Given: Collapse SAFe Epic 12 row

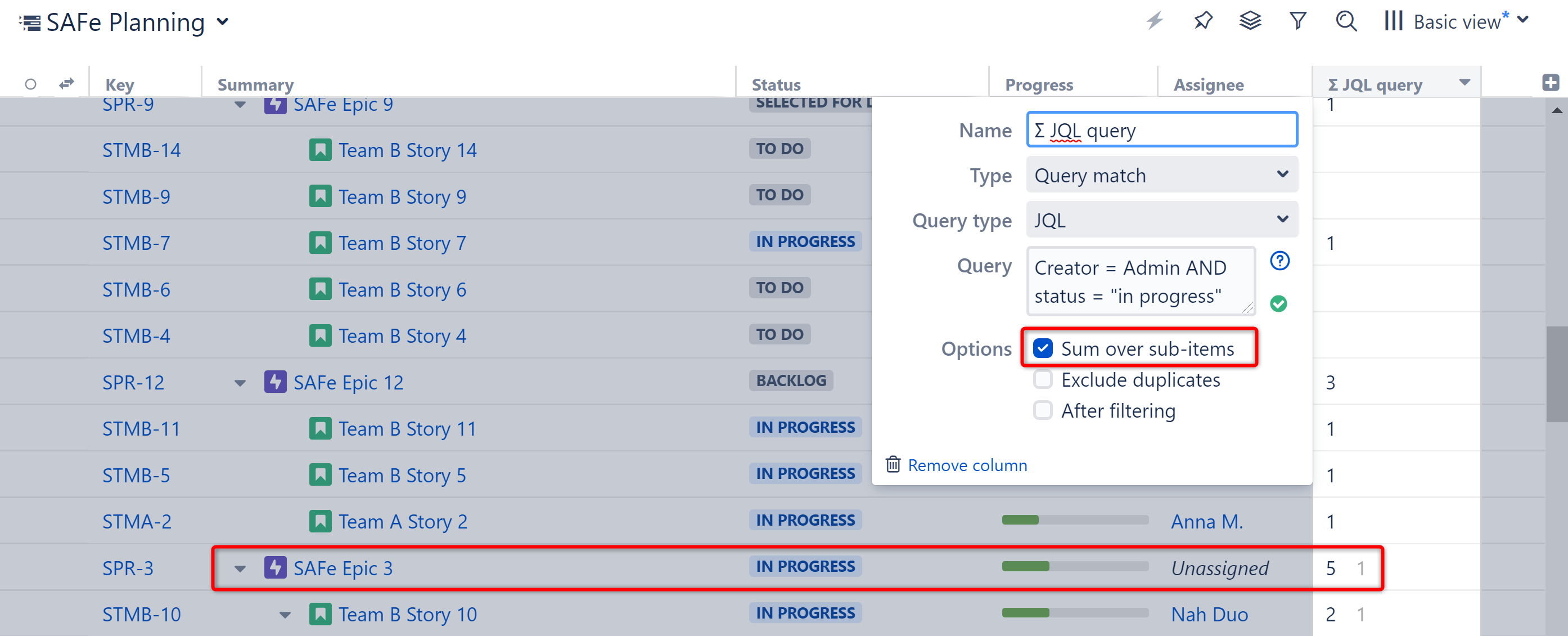Looking at the screenshot, I should (x=241, y=383).
